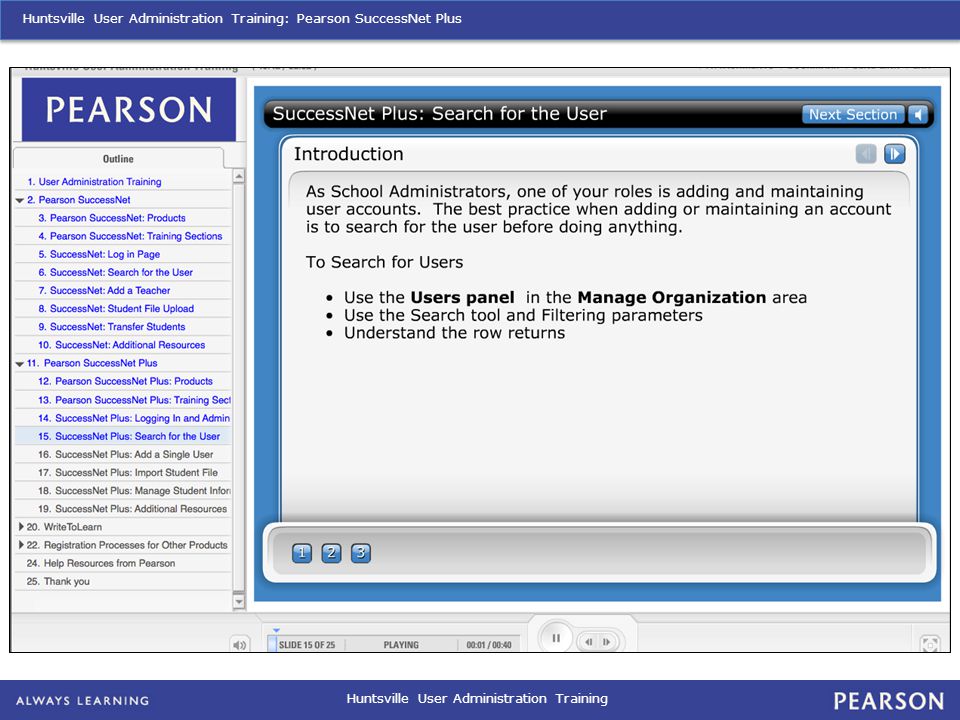Open the player volume control
This screenshot has width=960, height=720.
239,645
